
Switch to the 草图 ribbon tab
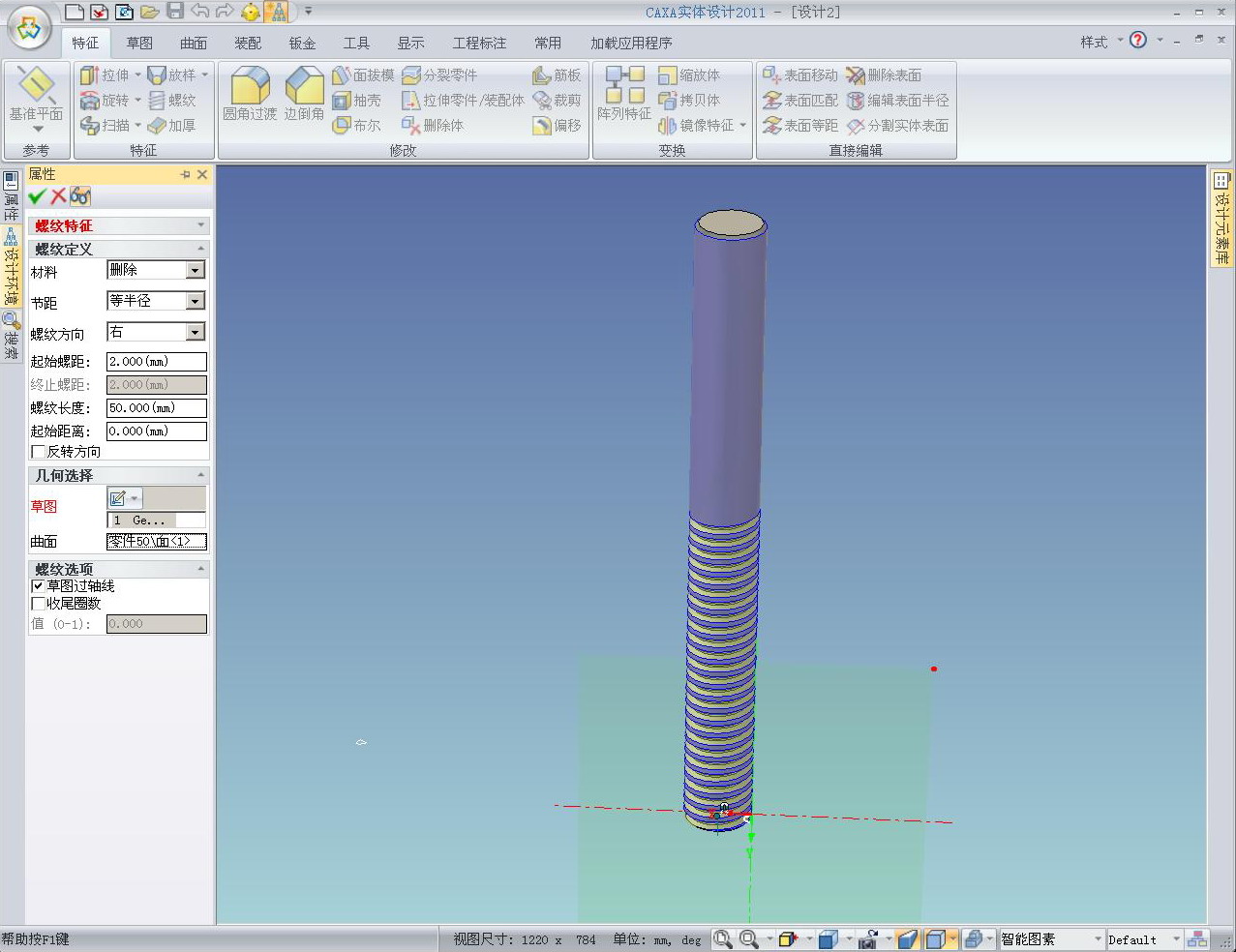tap(139, 43)
